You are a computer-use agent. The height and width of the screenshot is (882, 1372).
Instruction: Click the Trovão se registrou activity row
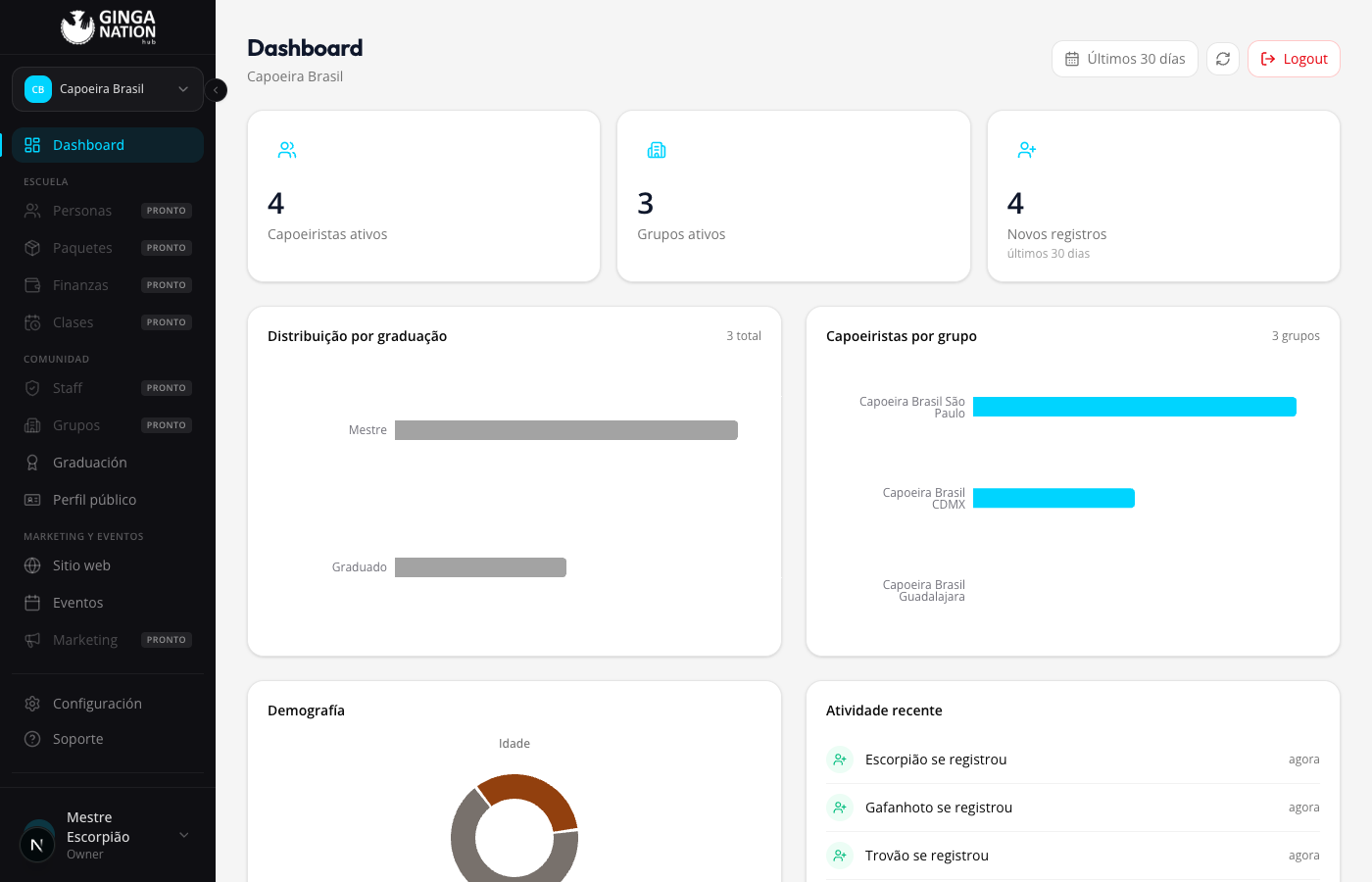[x=1073, y=856]
